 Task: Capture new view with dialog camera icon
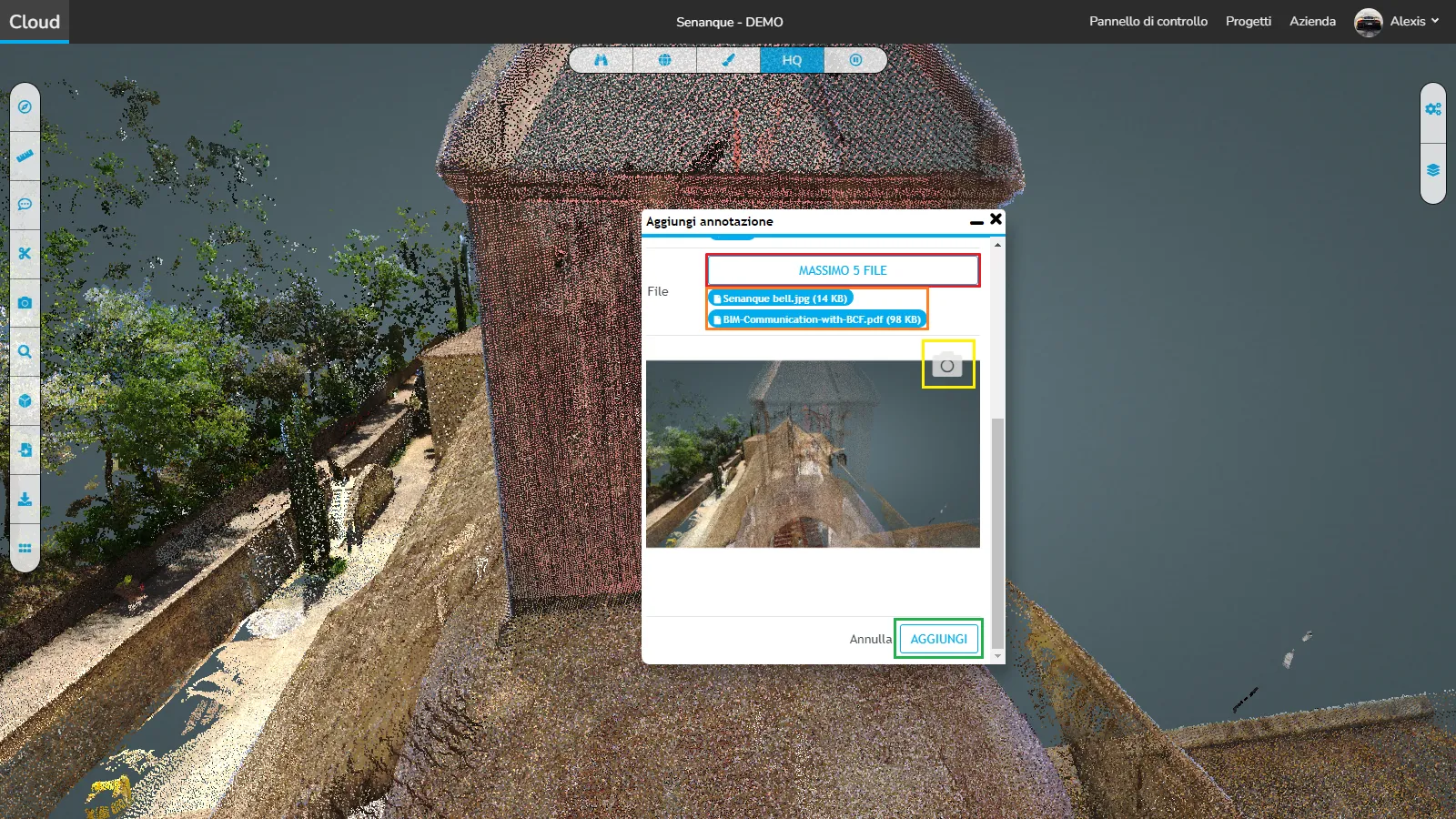(947, 364)
